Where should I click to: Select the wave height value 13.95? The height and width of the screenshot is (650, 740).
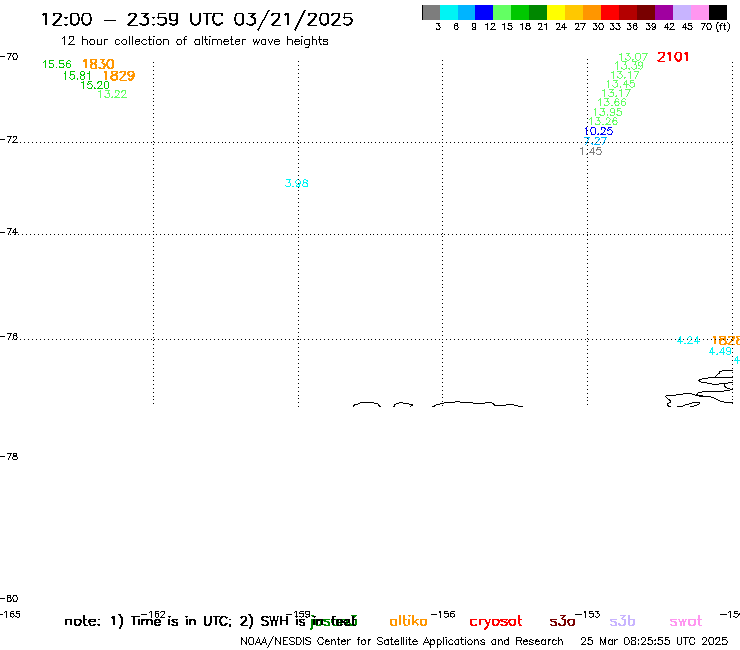coord(608,112)
